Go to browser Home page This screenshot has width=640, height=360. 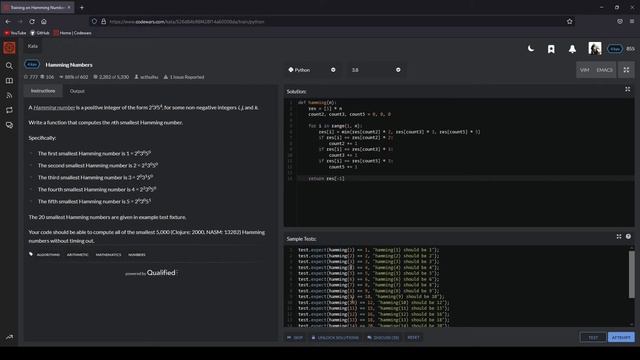(x=44, y=21)
